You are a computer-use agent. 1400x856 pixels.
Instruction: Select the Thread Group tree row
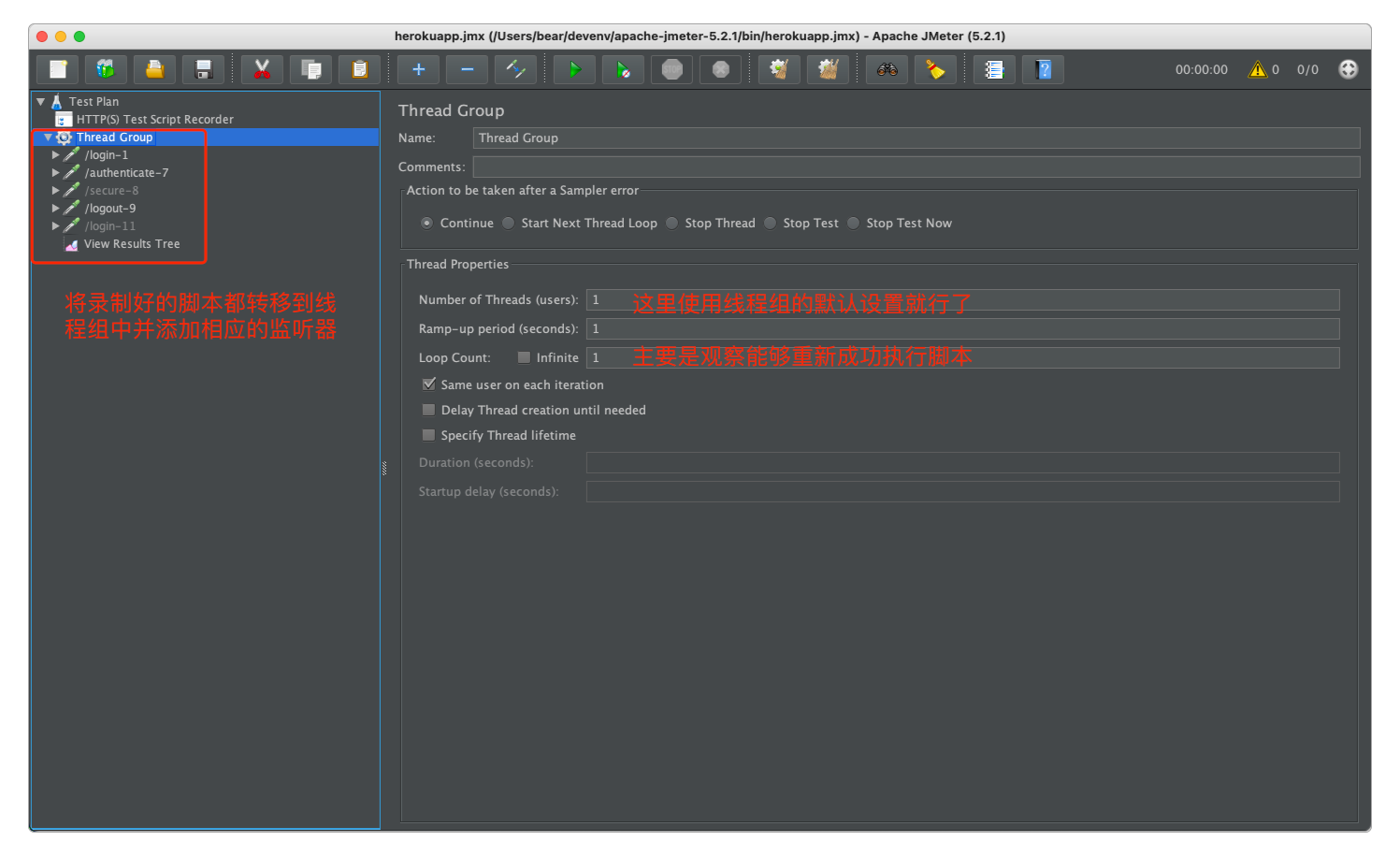(205, 138)
